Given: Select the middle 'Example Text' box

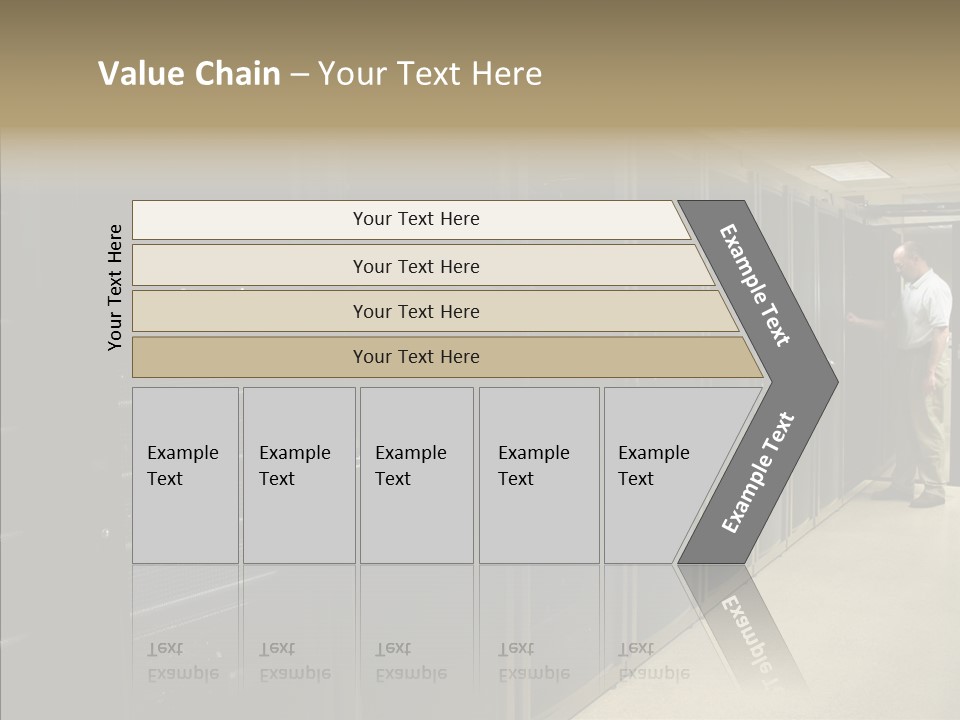Looking at the screenshot, I should pyautogui.click(x=416, y=475).
